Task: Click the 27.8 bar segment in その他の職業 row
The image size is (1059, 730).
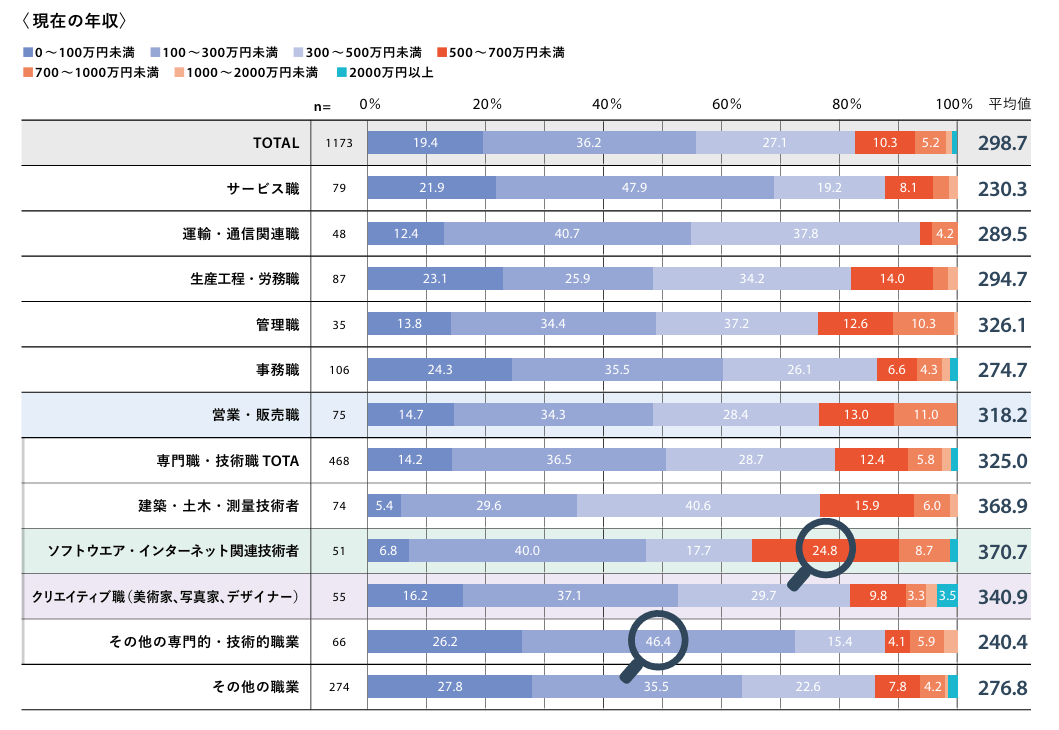Action: (450, 687)
